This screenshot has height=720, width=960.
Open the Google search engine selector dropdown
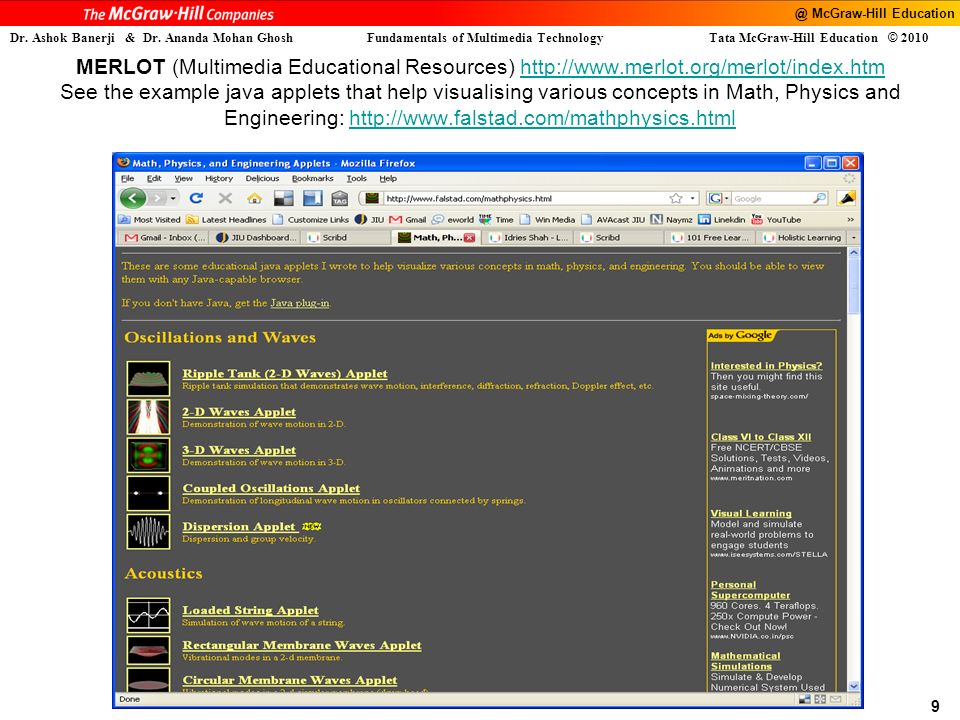[x=718, y=198]
